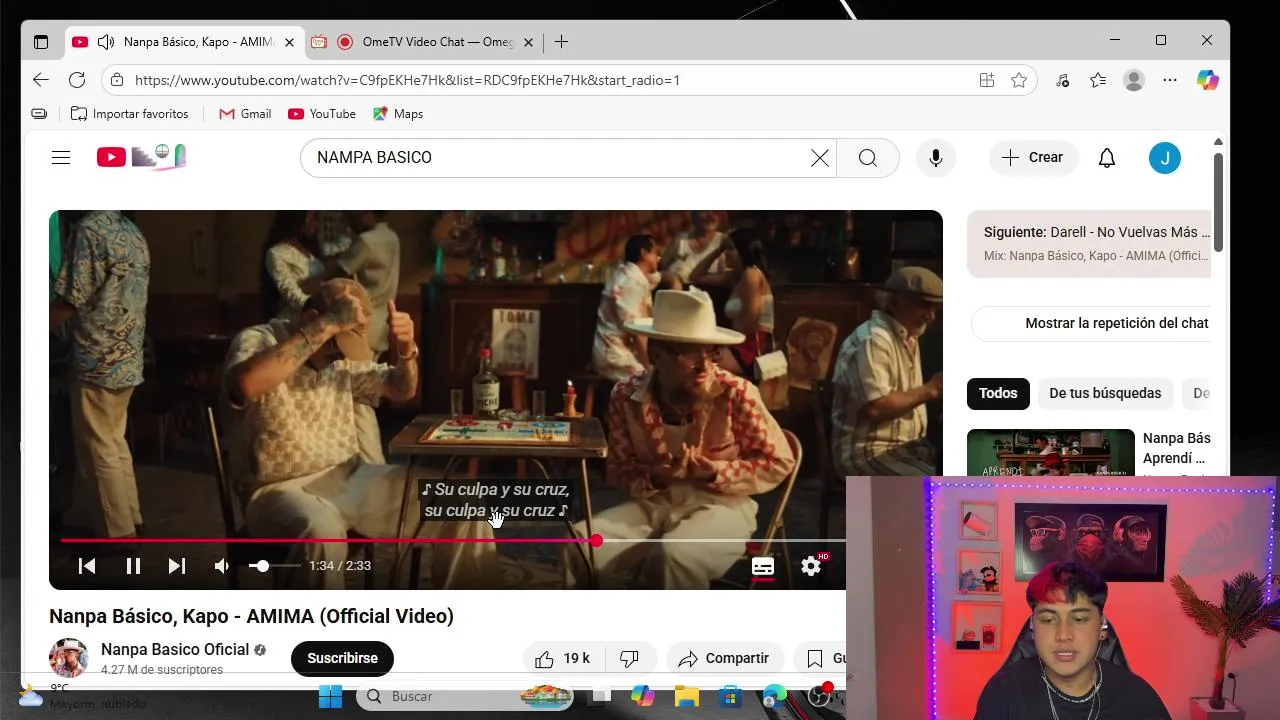The image size is (1280, 720).
Task: View site information lock icon
Action: 117,80
